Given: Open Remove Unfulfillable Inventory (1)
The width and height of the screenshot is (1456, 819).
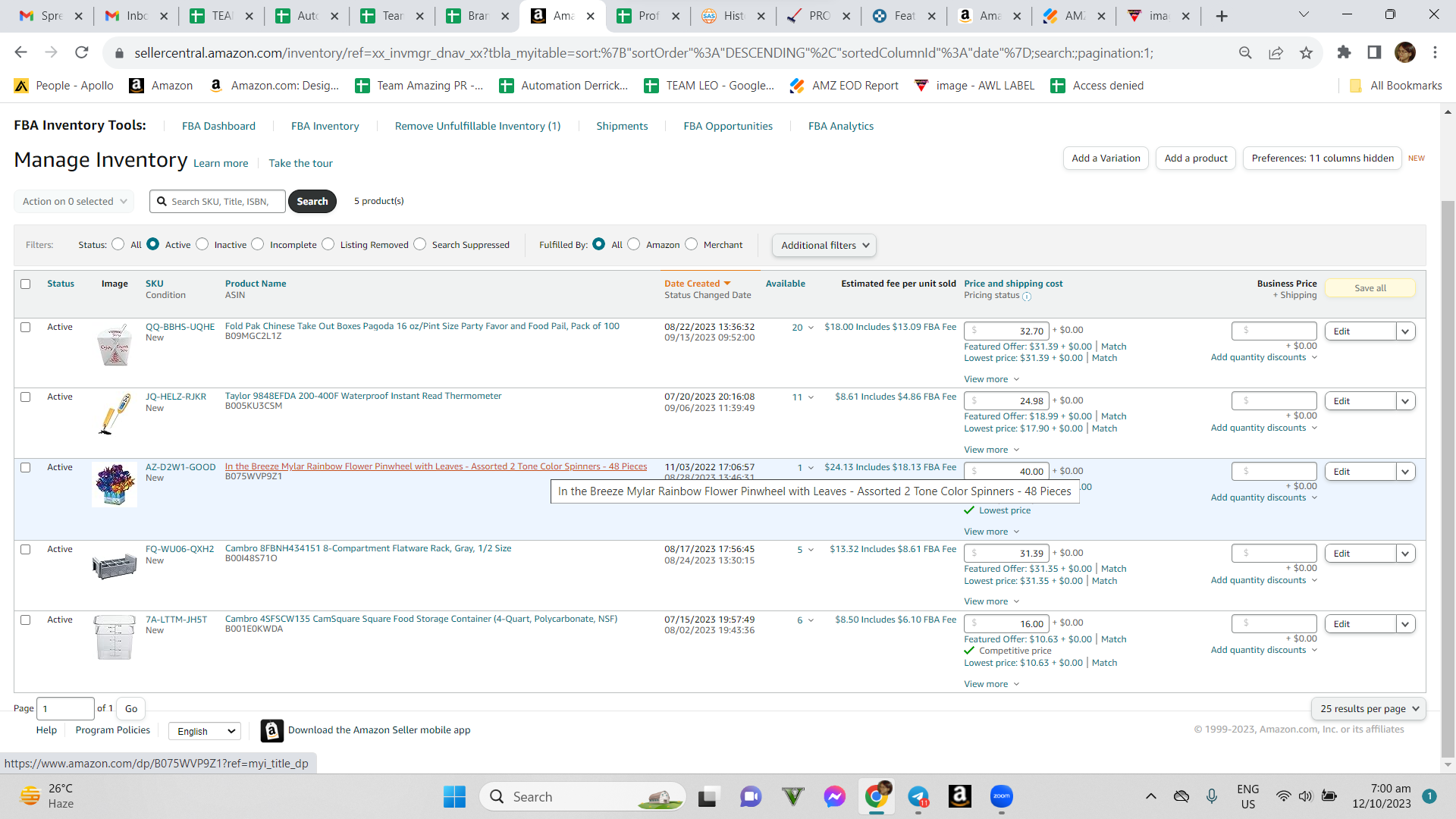Looking at the screenshot, I should [478, 126].
